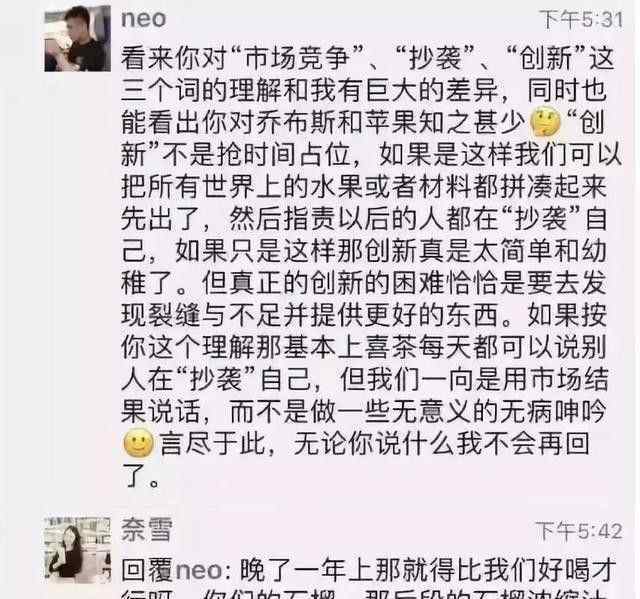Open 奈雪's profile avatar photo
This screenshot has width=640, height=599.
[77, 549]
